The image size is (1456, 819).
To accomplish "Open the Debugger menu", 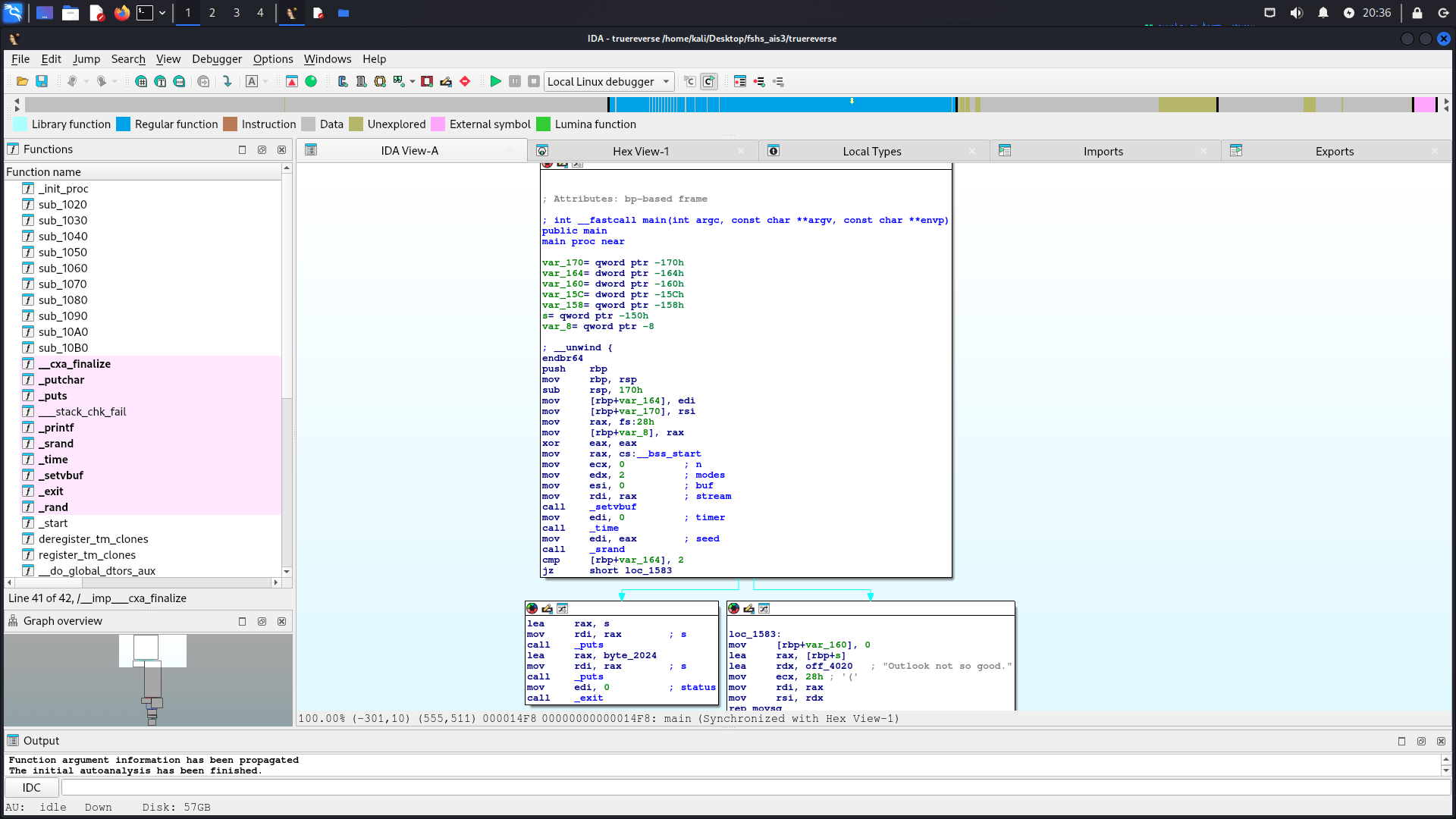I will tap(216, 59).
